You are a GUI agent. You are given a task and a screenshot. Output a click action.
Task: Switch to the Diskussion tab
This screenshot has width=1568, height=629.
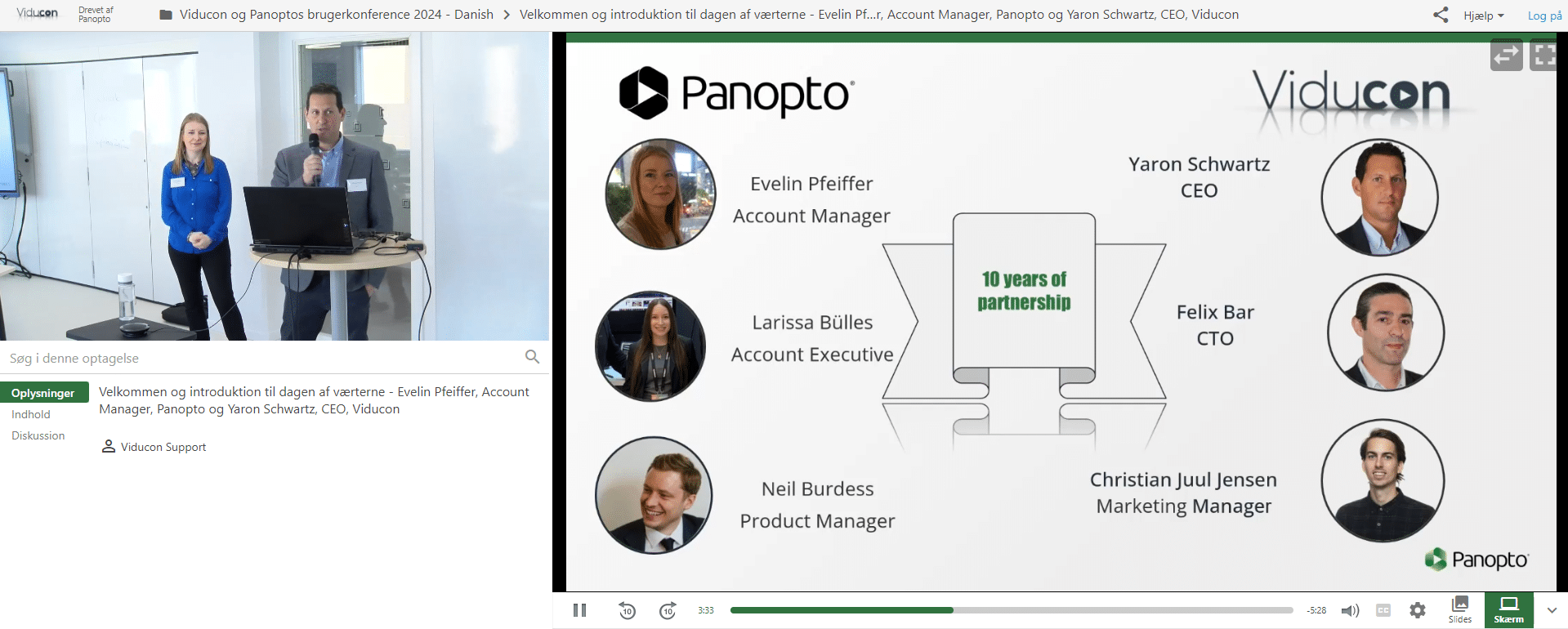pyautogui.click(x=38, y=435)
